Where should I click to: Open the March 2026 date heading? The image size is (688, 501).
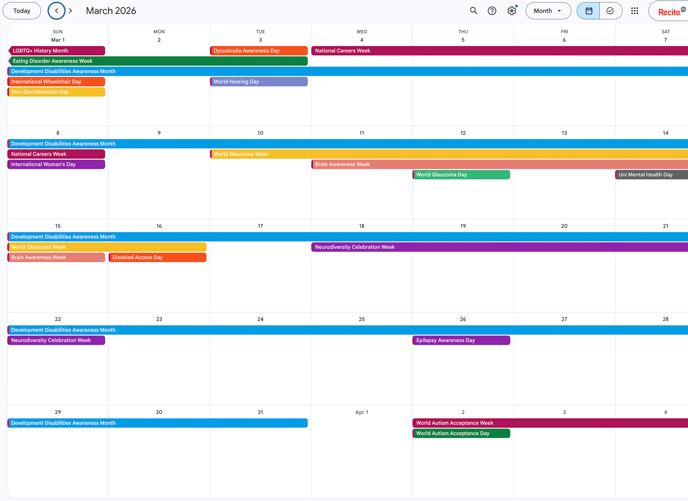111,11
